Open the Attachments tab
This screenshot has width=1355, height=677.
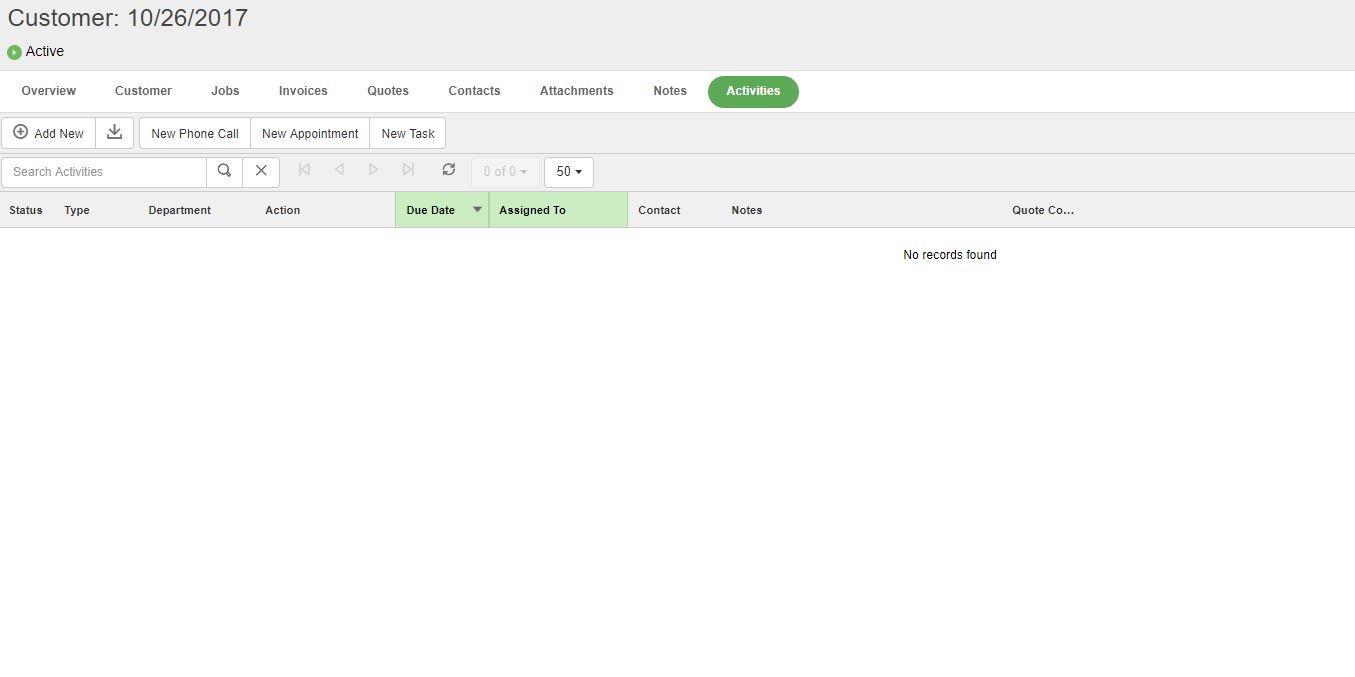(576, 91)
